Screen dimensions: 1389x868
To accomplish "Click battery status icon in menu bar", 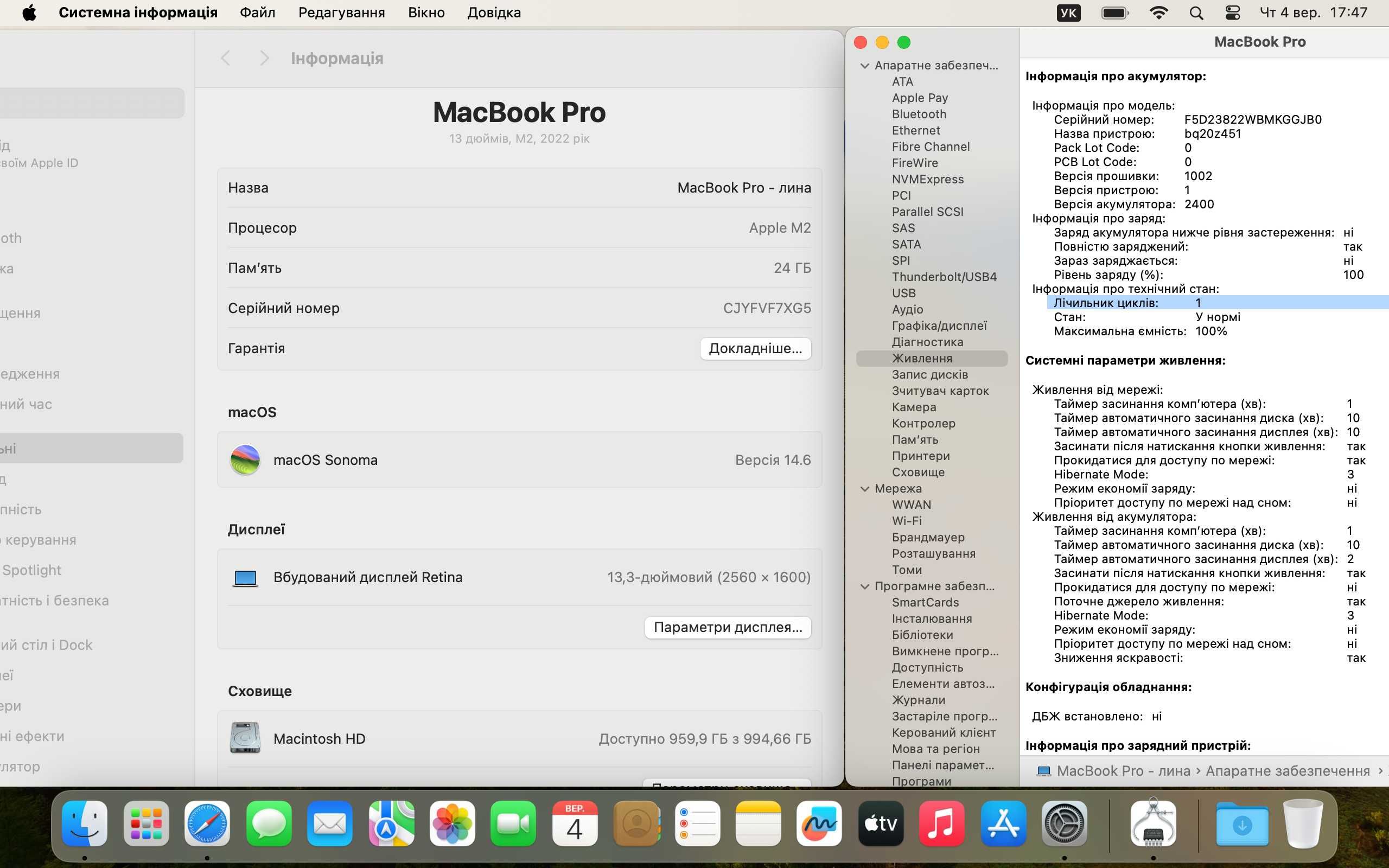I will [x=1115, y=12].
